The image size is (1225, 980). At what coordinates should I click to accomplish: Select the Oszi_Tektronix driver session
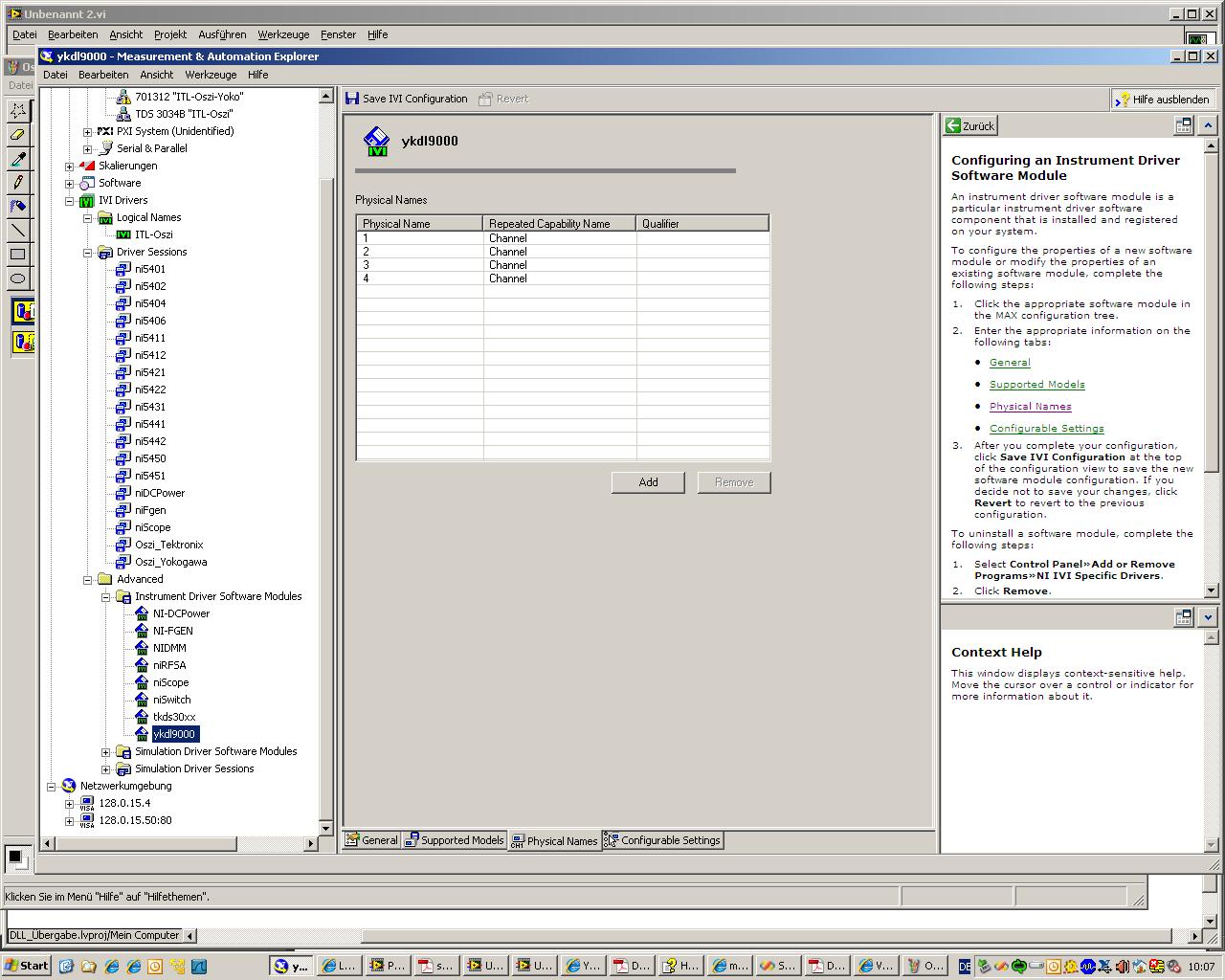pos(168,545)
